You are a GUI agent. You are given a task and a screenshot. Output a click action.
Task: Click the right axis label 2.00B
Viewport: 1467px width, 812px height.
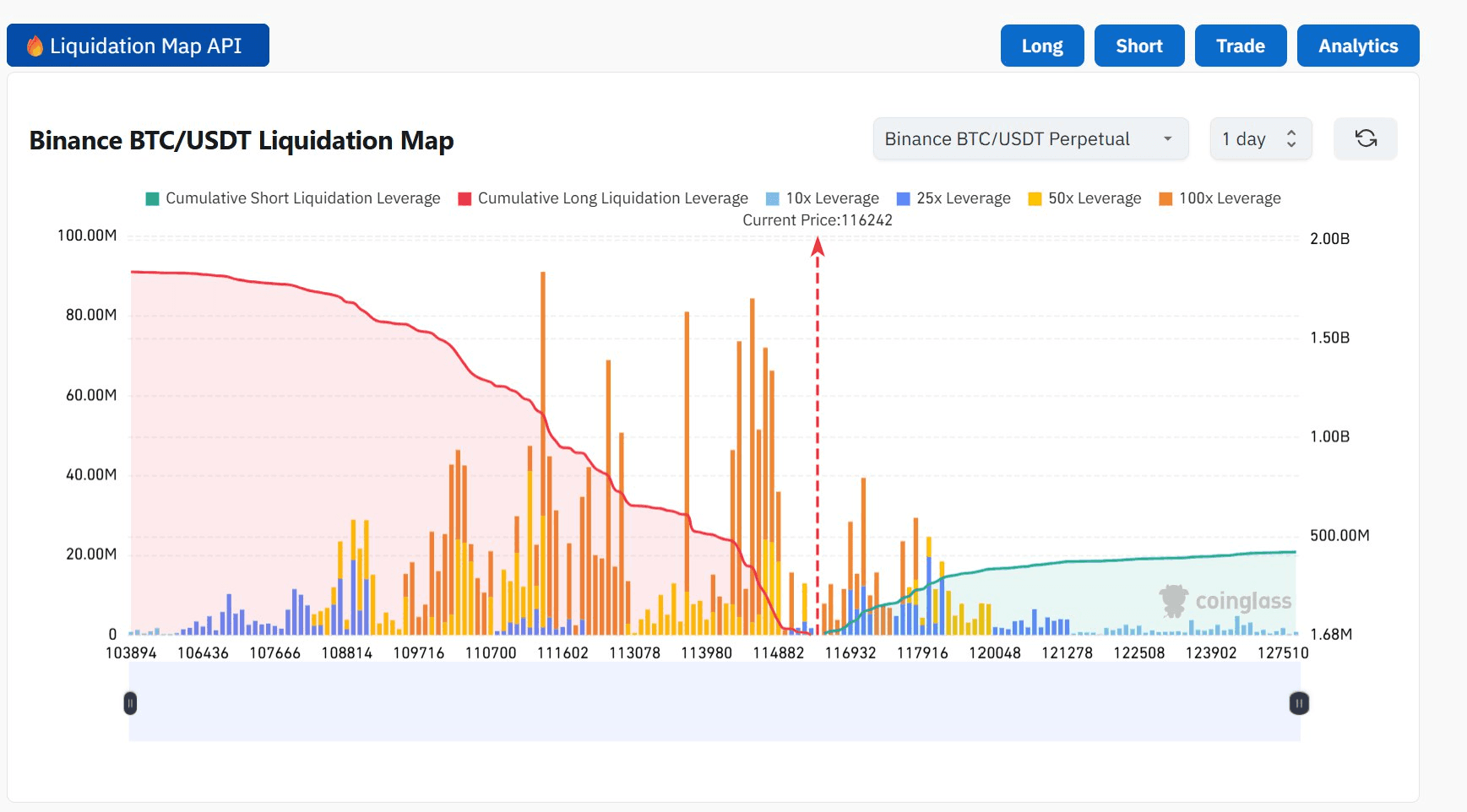coord(1330,239)
